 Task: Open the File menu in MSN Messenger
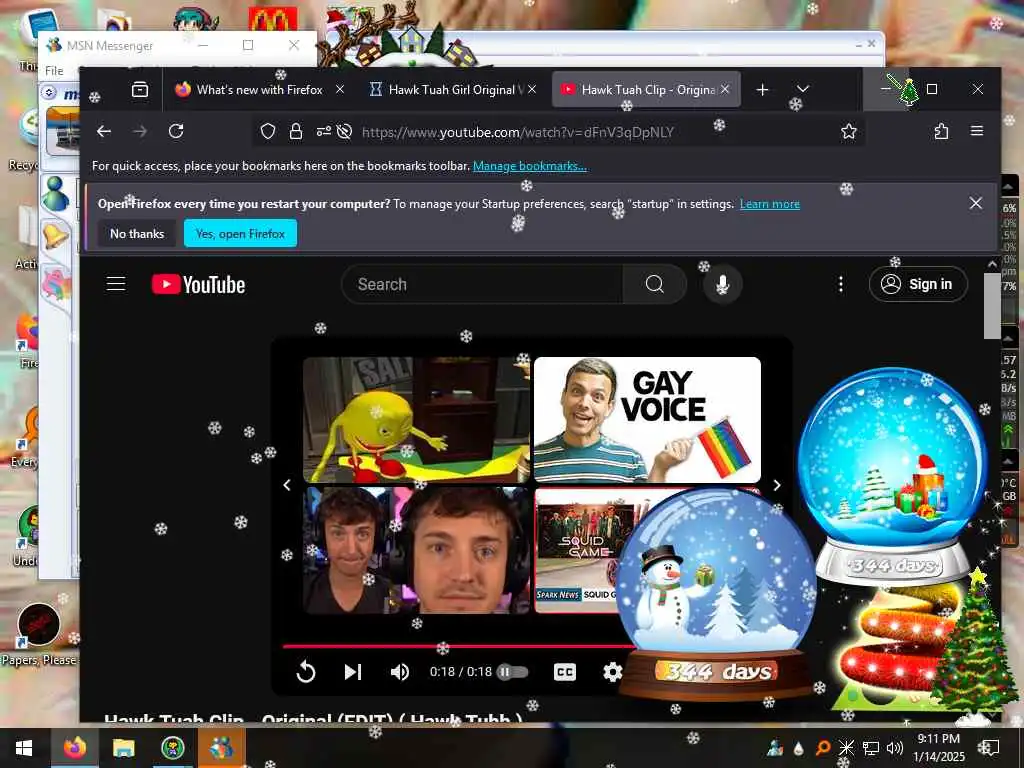[x=54, y=71]
